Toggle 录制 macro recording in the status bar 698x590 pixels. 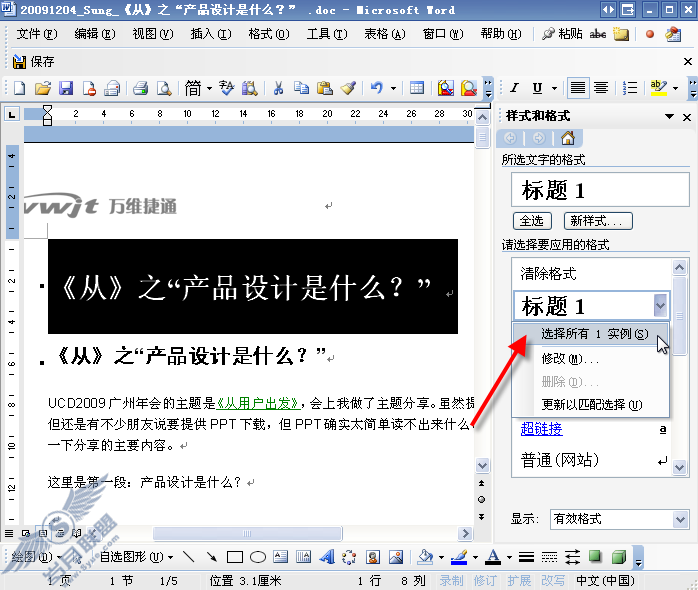coord(451,581)
